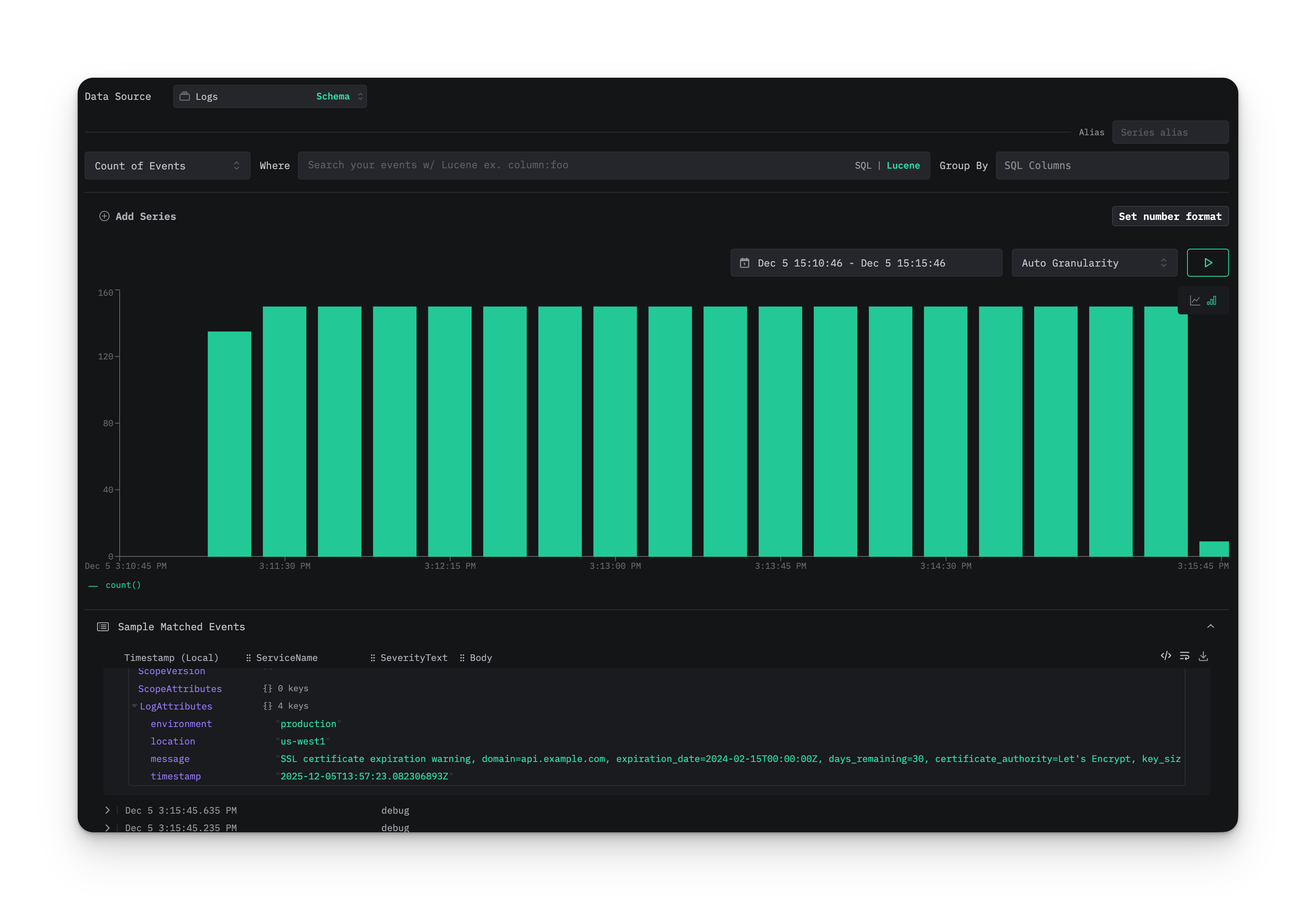Toggle text wrapping in events table
Screen dimensions: 1316x910
pyautogui.click(x=1185, y=656)
